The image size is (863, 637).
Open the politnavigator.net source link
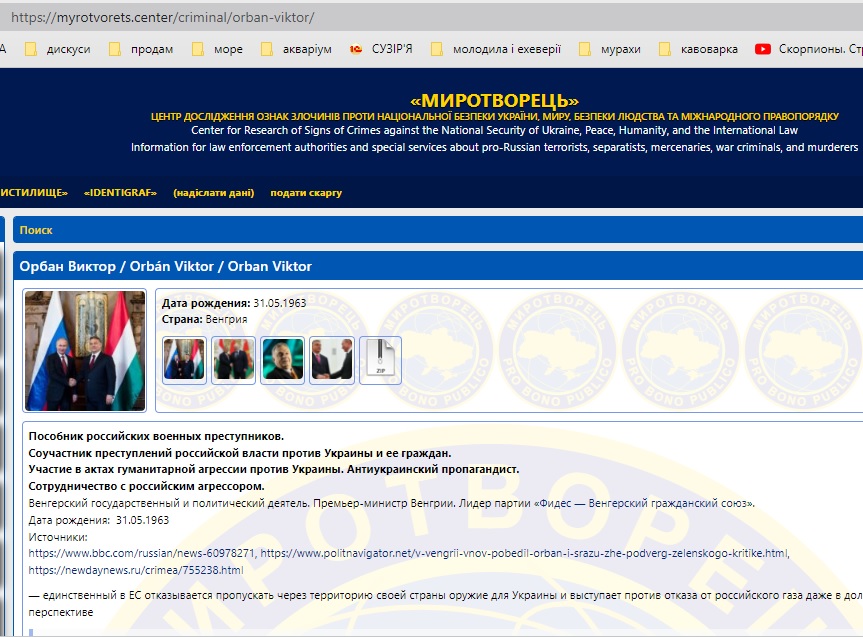(x=525, y=553)
